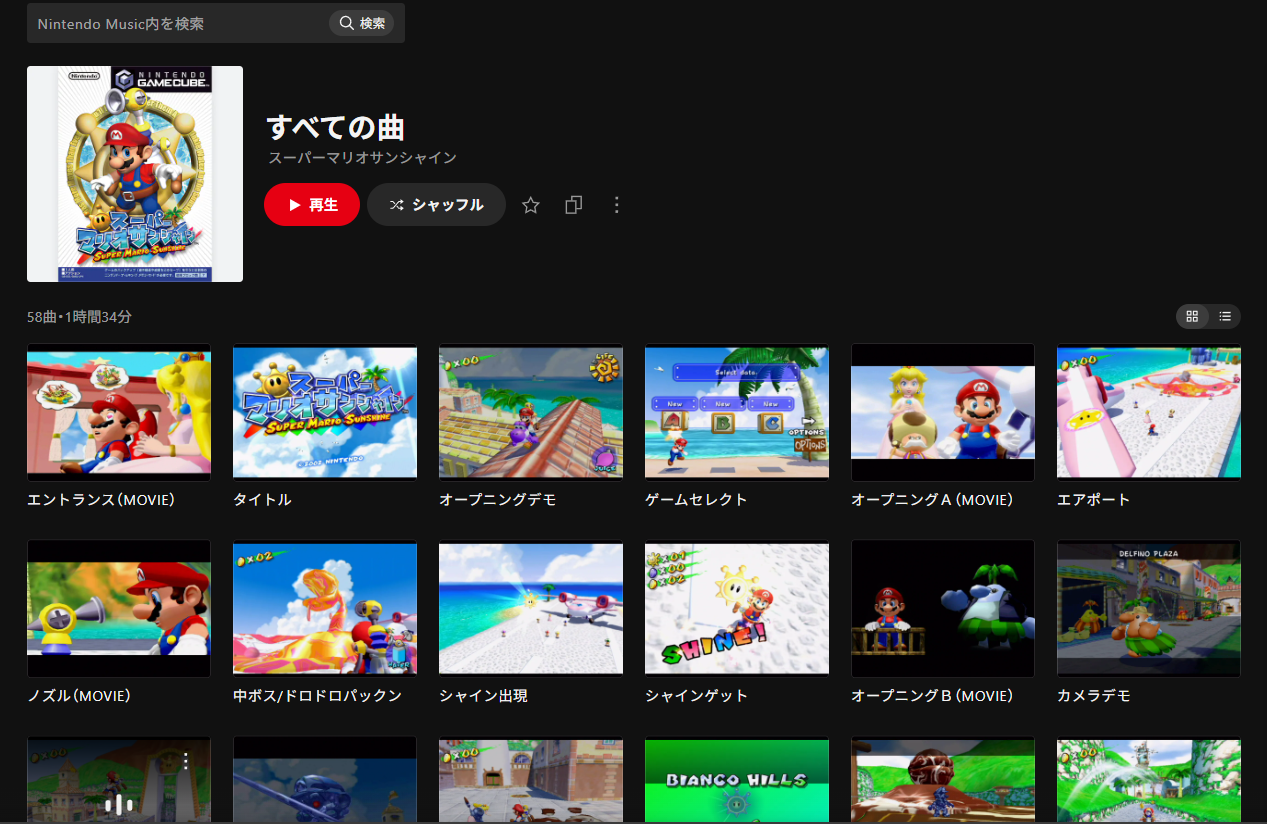Play the エントランス (MOVIE) track thumbnail
1267x824 pixels.
119,412
